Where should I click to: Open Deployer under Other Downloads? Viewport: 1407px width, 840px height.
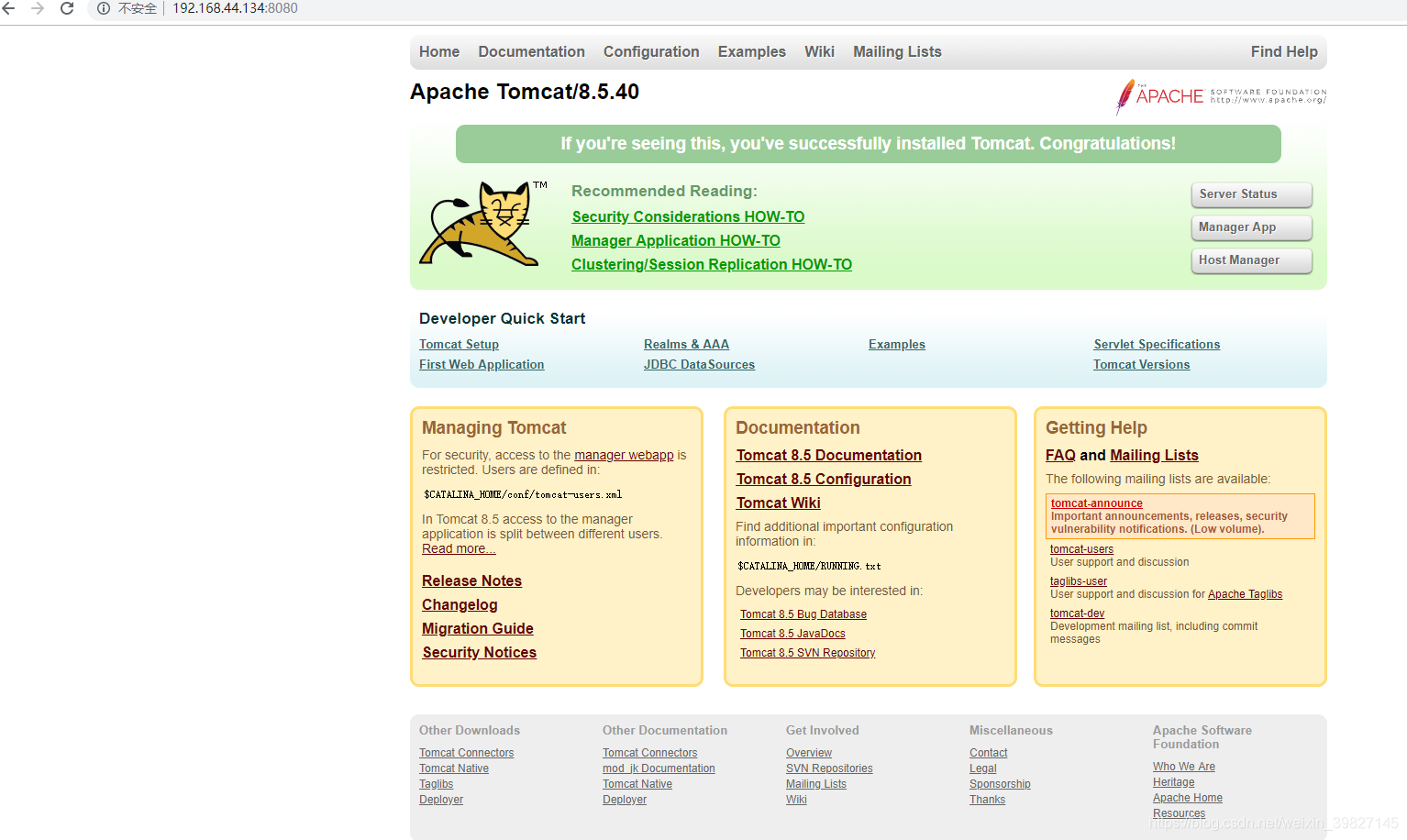pyautogui.click(x=441, y=800)
